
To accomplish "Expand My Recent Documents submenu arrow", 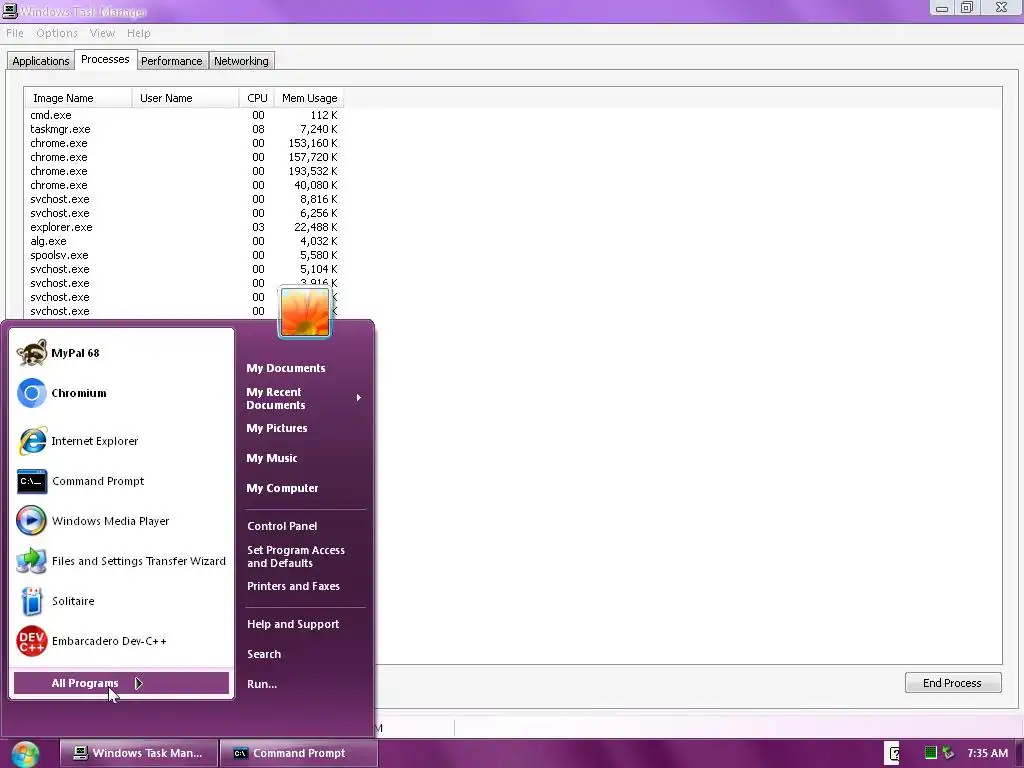I will pyautogui.click(x=359, y=398).
